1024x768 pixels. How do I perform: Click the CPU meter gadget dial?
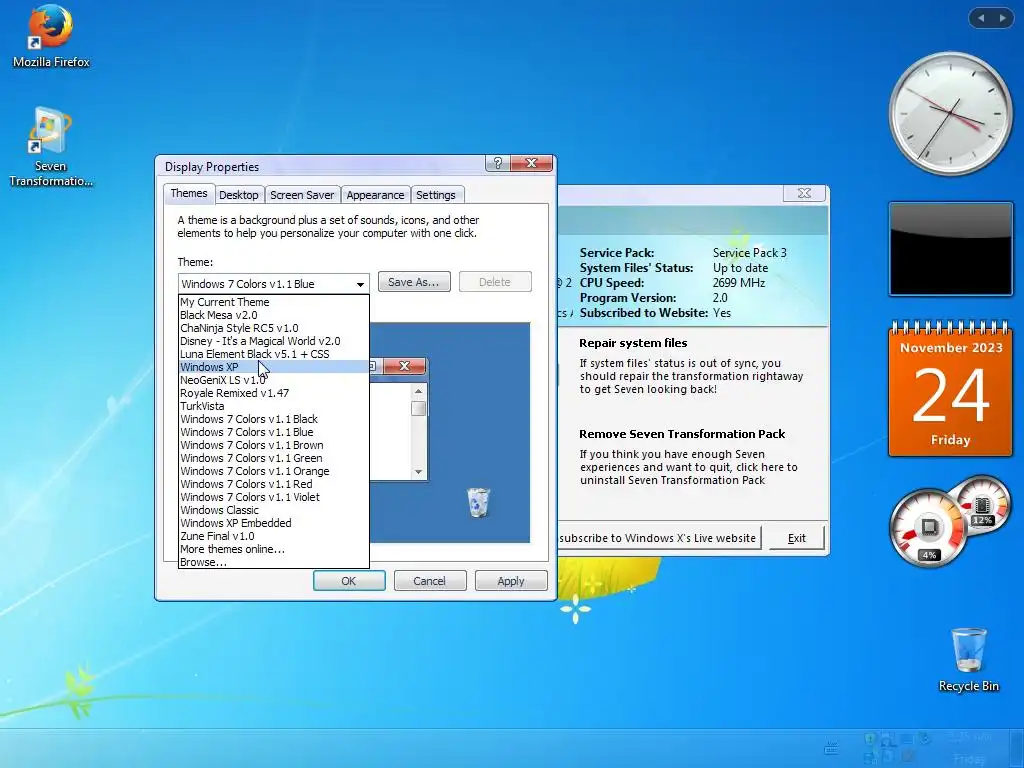tap(929, 528)
